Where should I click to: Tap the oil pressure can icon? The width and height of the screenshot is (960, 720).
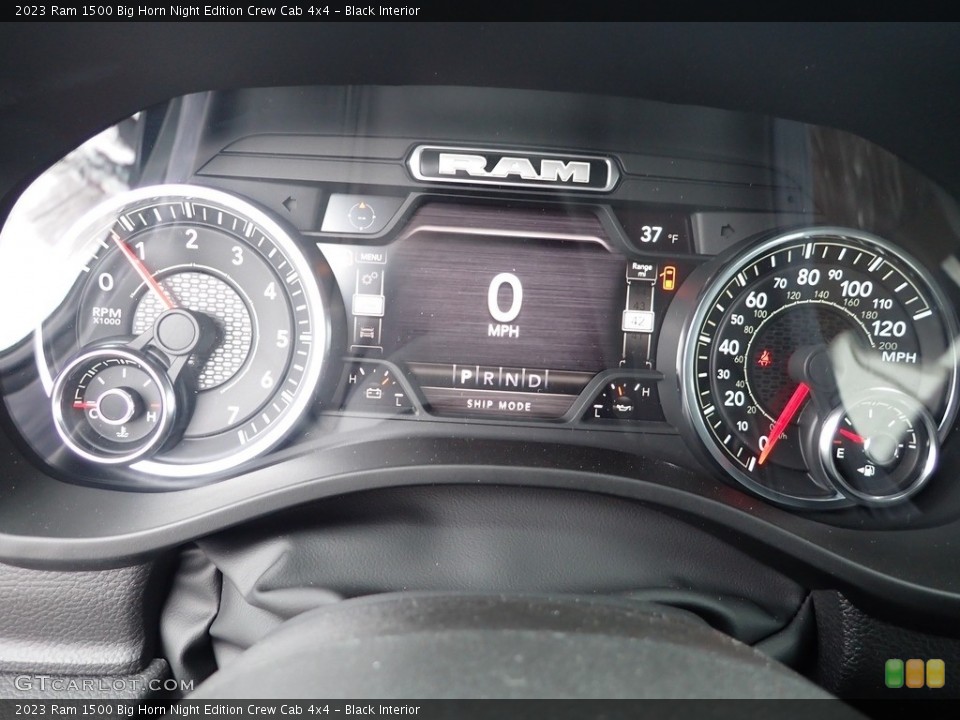[623, 406]
